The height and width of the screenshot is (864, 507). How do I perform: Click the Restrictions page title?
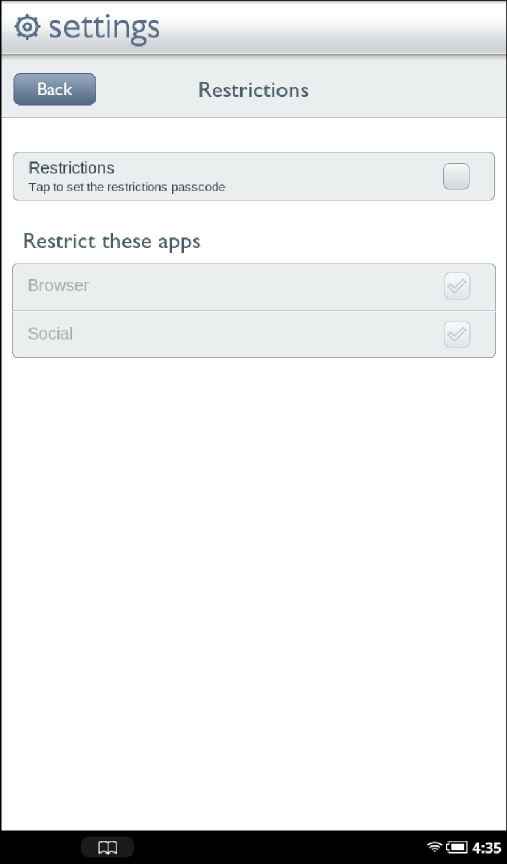pyautogui.click(x=254, y=90)
